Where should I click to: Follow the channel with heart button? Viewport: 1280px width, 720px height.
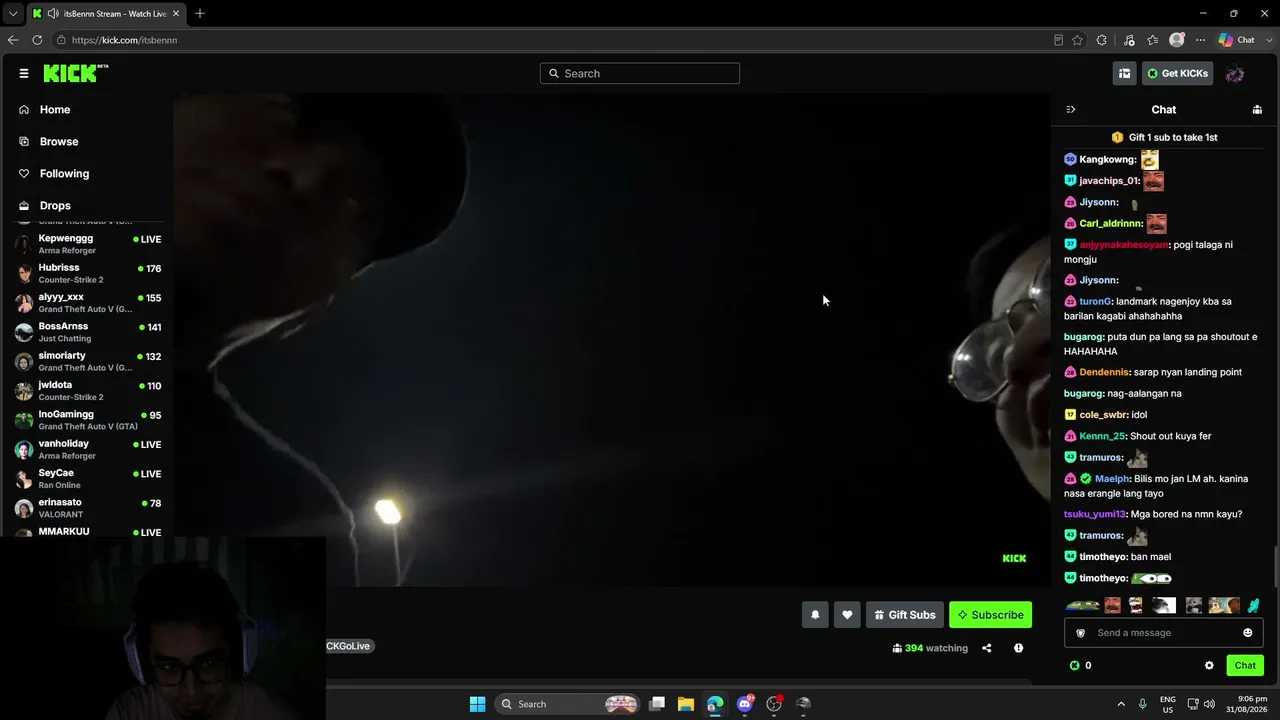click(847, 615)
